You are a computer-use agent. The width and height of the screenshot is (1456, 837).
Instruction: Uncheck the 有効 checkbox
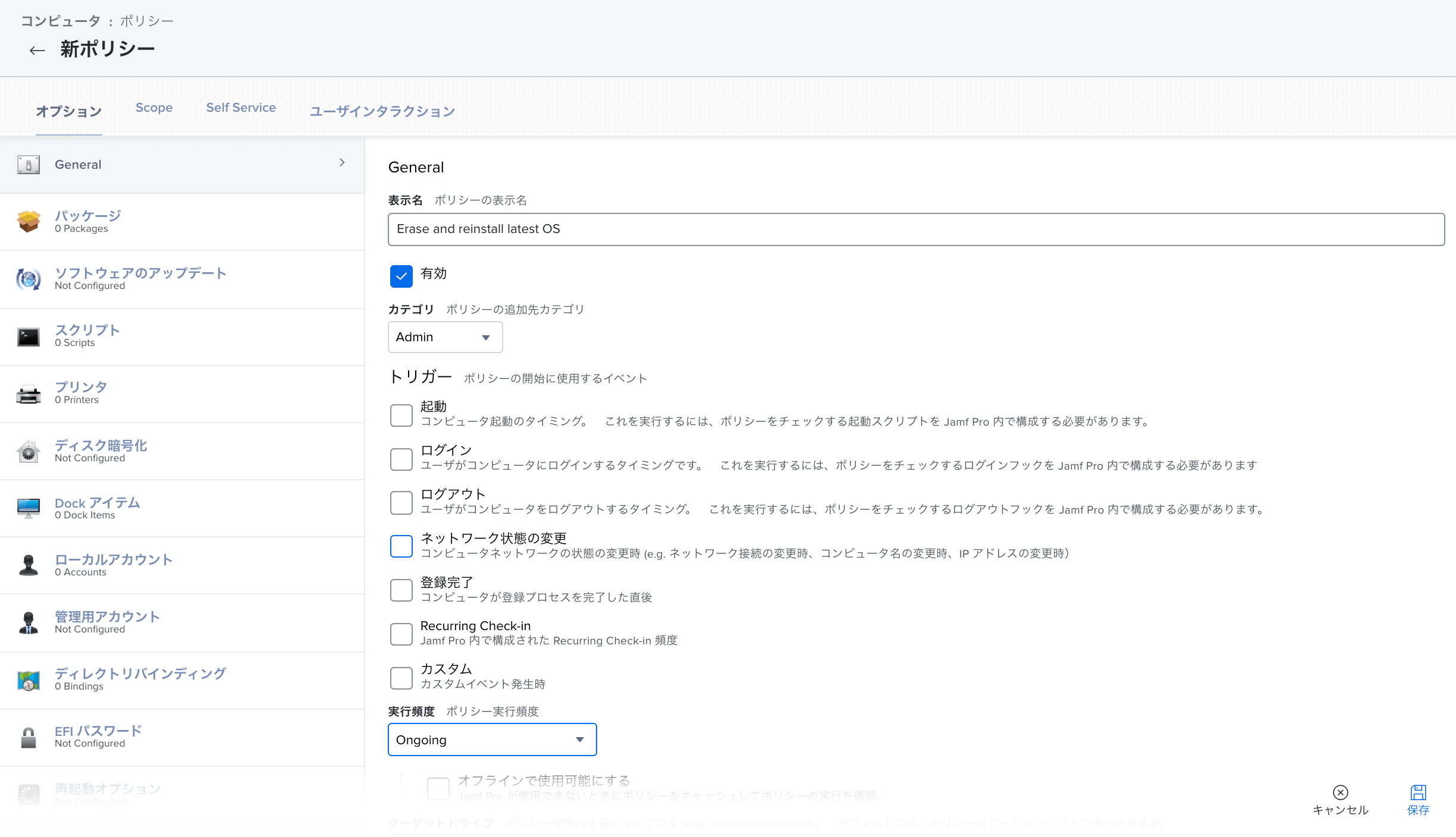(x=401, y=276)
